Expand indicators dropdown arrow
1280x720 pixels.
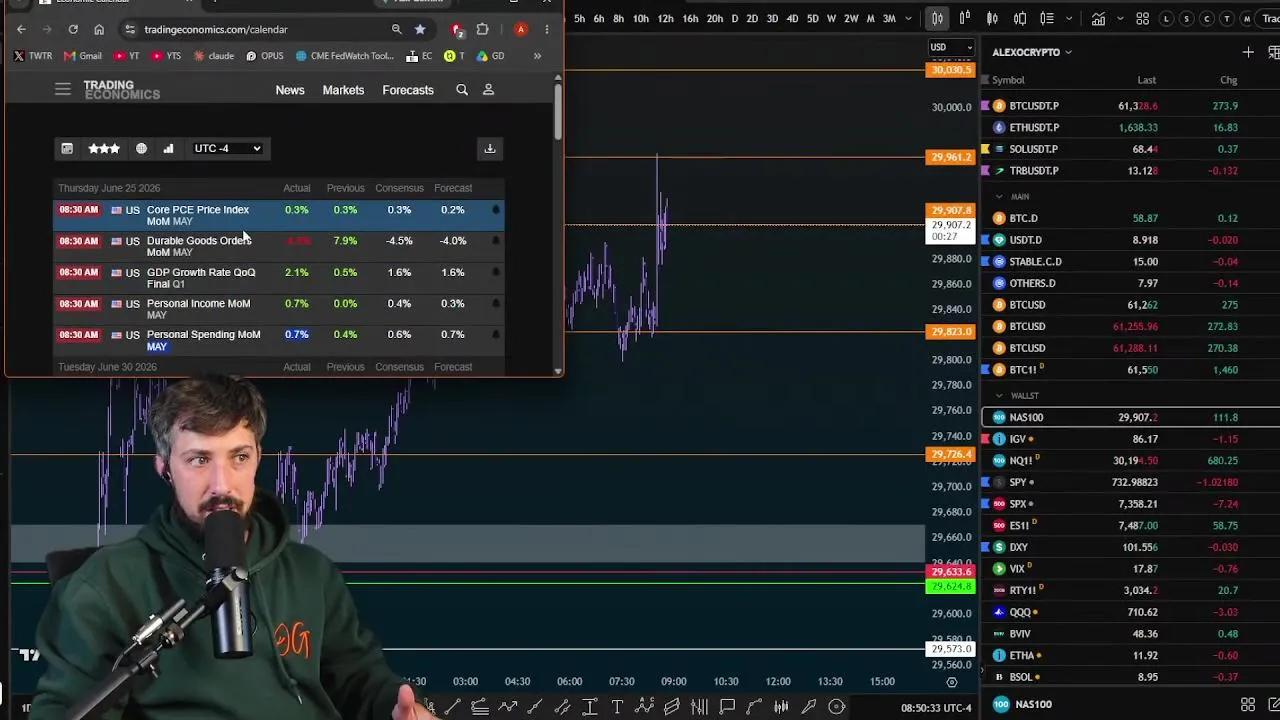[x=1118, y=18]
